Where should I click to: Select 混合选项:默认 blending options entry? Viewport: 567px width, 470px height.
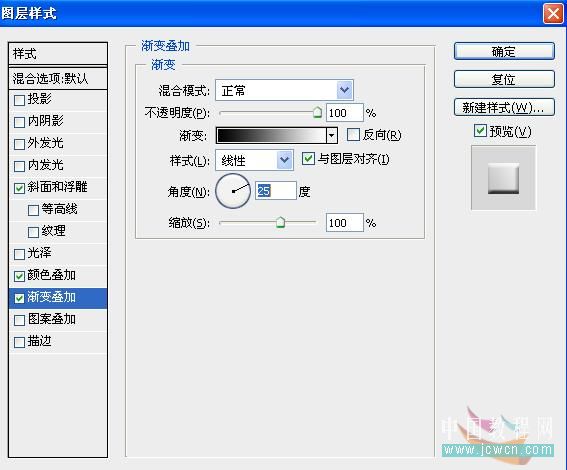pos(57,78)
